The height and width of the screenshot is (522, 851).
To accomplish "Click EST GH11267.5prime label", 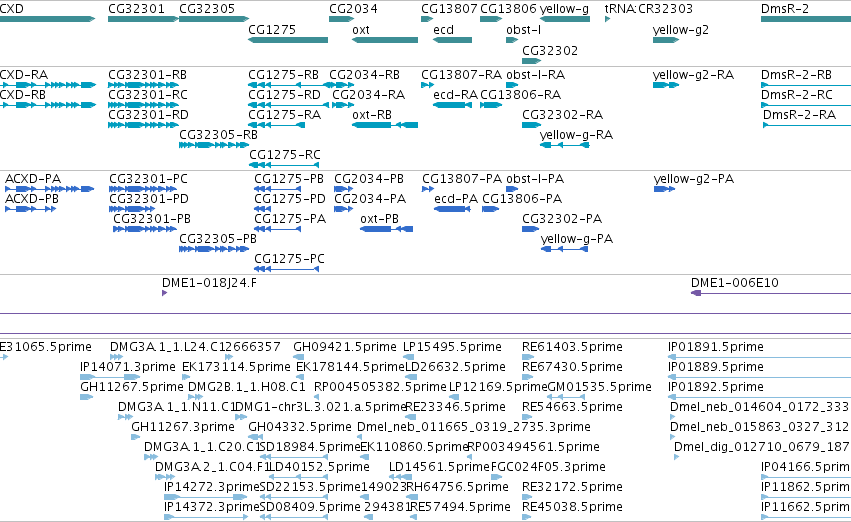I will click(132, 387).
